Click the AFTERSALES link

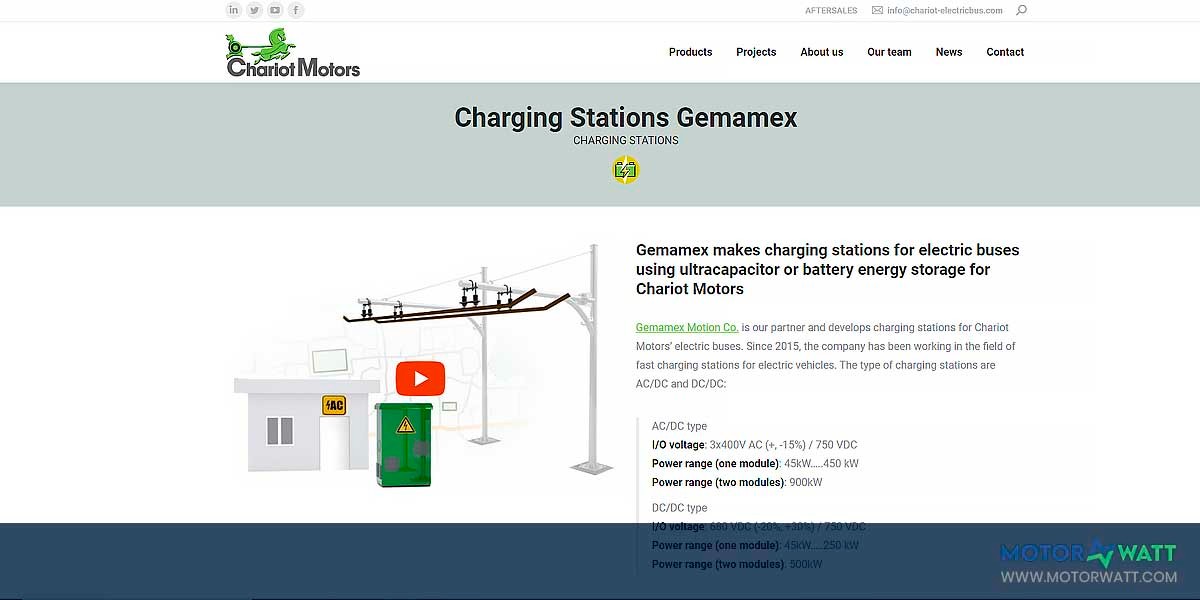pyautogui.click(x=831, y=10)
